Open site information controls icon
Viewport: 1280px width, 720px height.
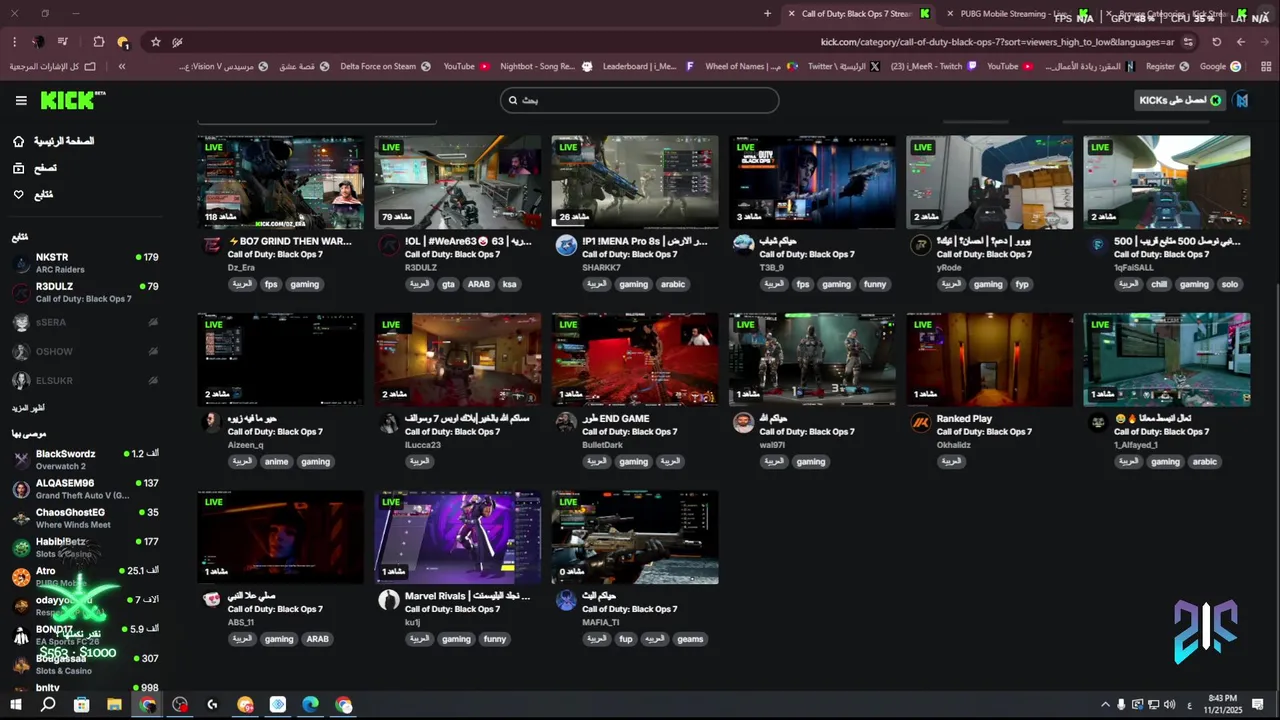click(x=1188, y=42)
